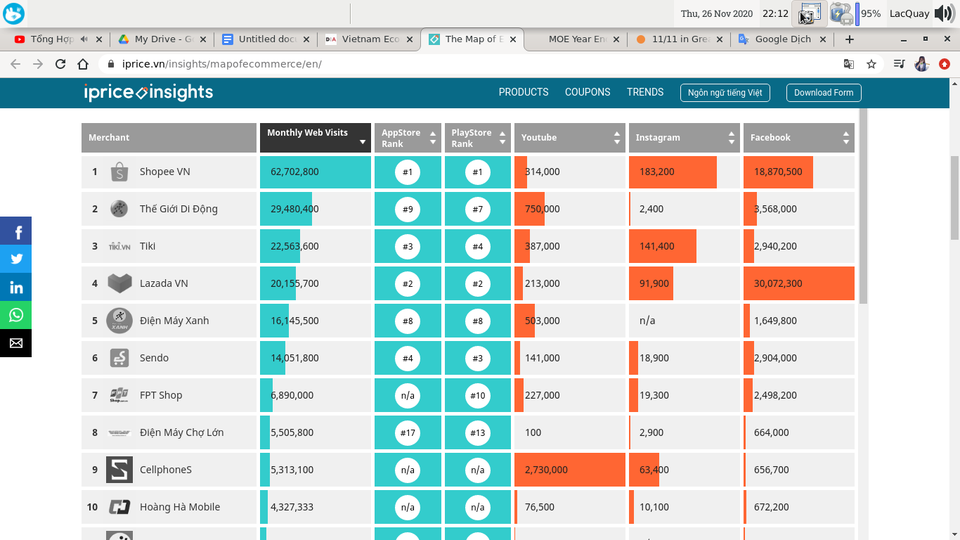Open the COUPONS menu
The width and height of the screenshot is (960, 540).
tap(587, 92)
